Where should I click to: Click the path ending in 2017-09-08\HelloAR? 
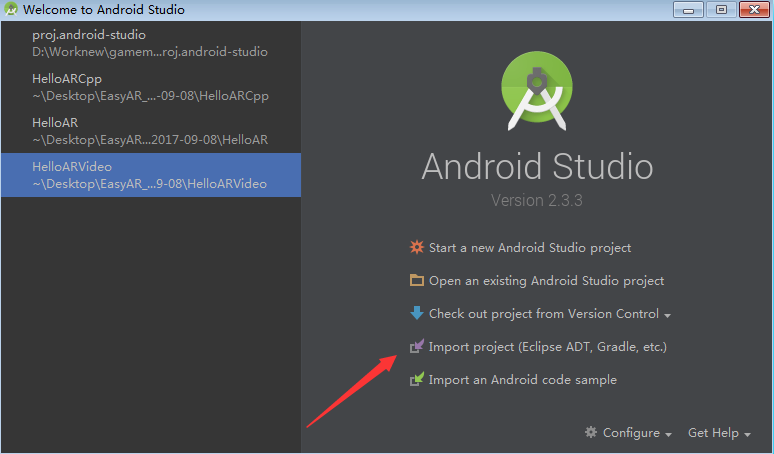pos(150,140)
